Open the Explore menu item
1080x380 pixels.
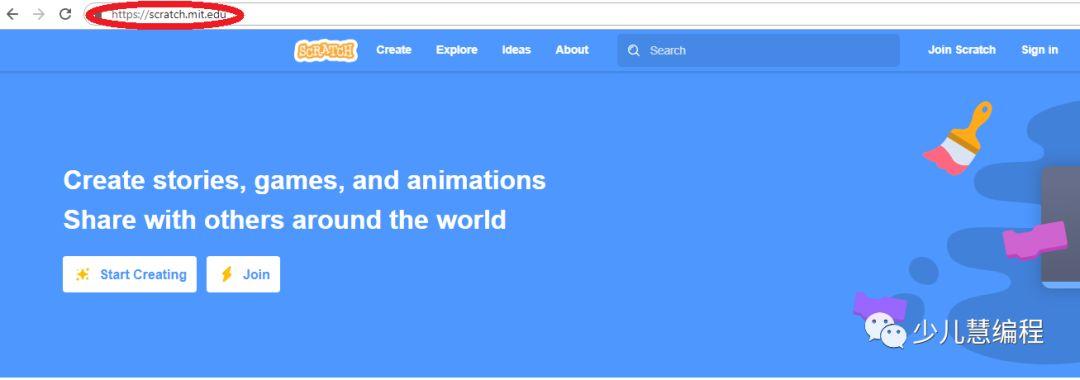tap(457, 50)
